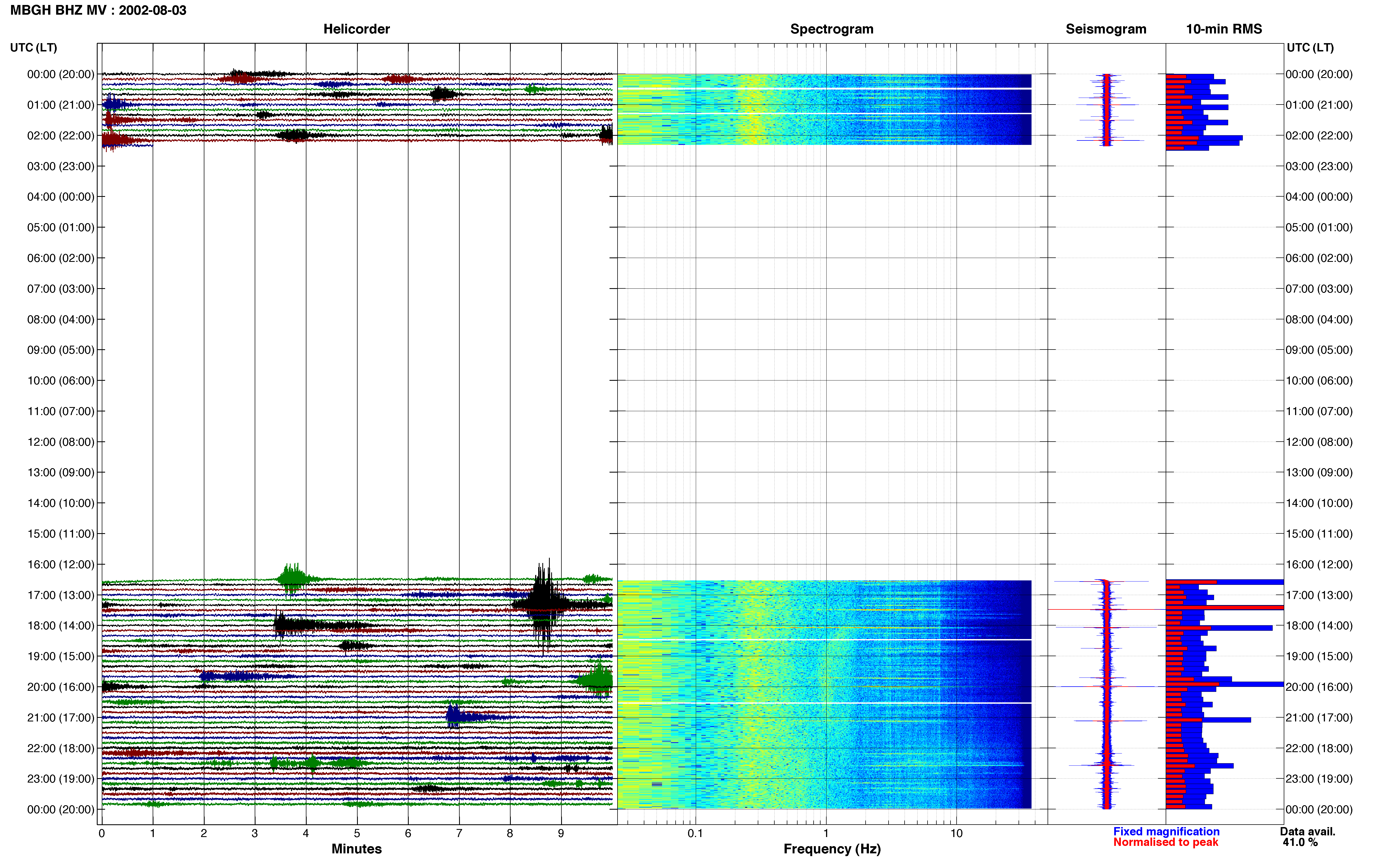Click the right 11:00 (07:00) time label

click(1319, 411)
